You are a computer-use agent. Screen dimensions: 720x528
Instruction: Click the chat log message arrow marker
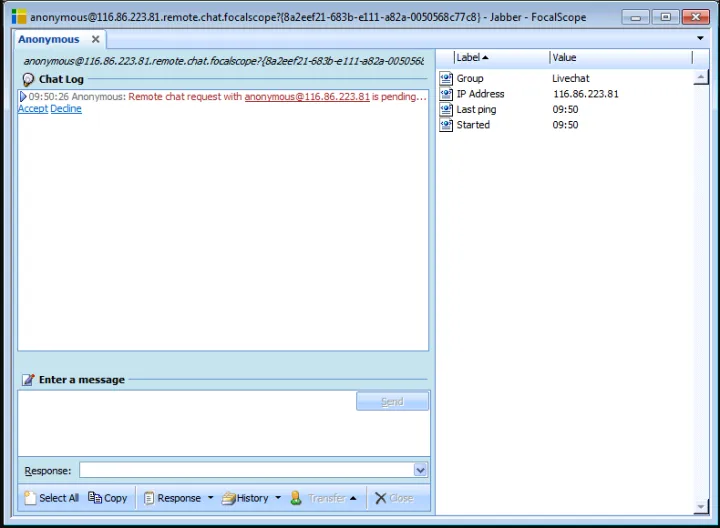[x=23, y=97]
